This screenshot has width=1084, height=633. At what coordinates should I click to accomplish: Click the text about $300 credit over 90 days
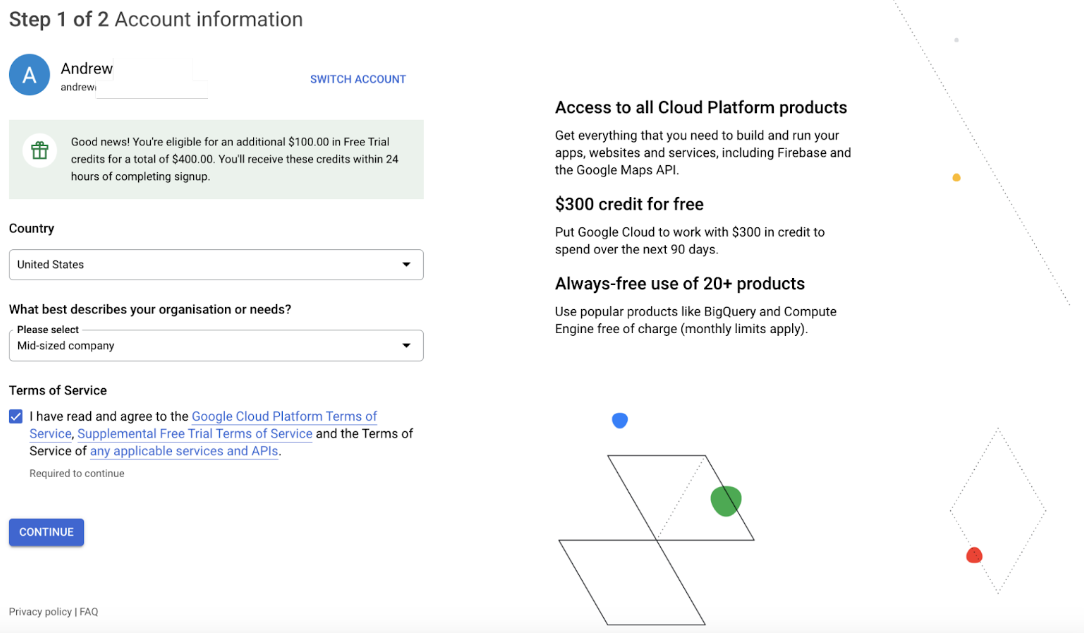pos(690,240)
